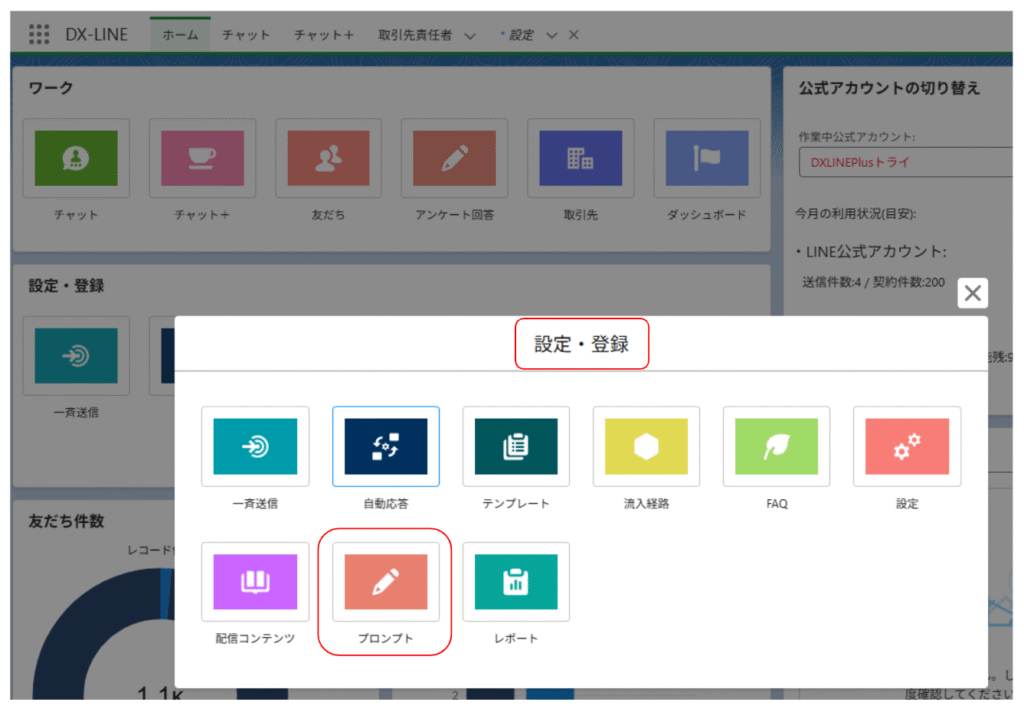
Task: Click the 一斉送信 icon in the modal
Action: [255, 446]
